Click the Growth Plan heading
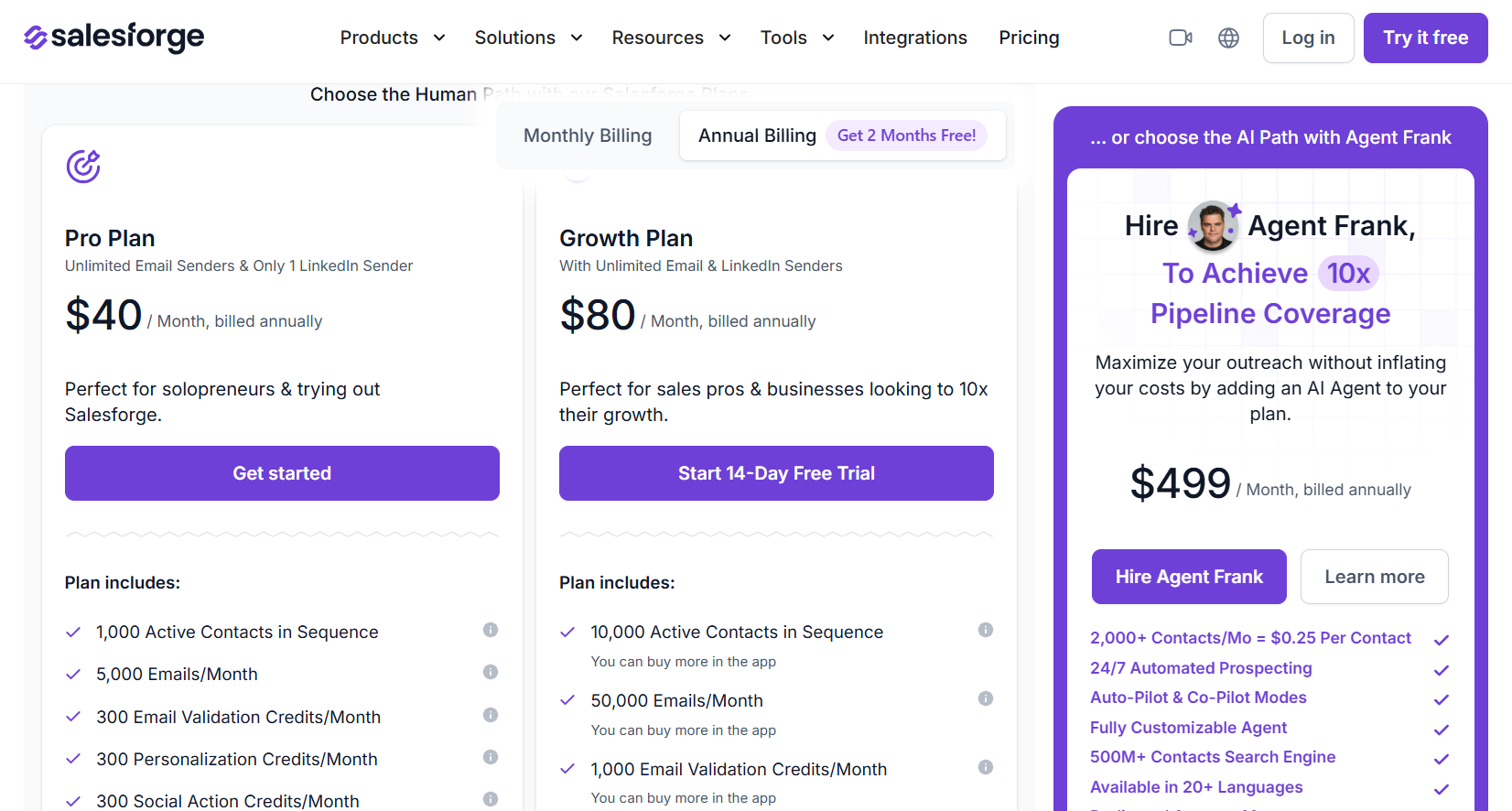The width and height of the screenshot is (1512, 811). coord(626,238)
